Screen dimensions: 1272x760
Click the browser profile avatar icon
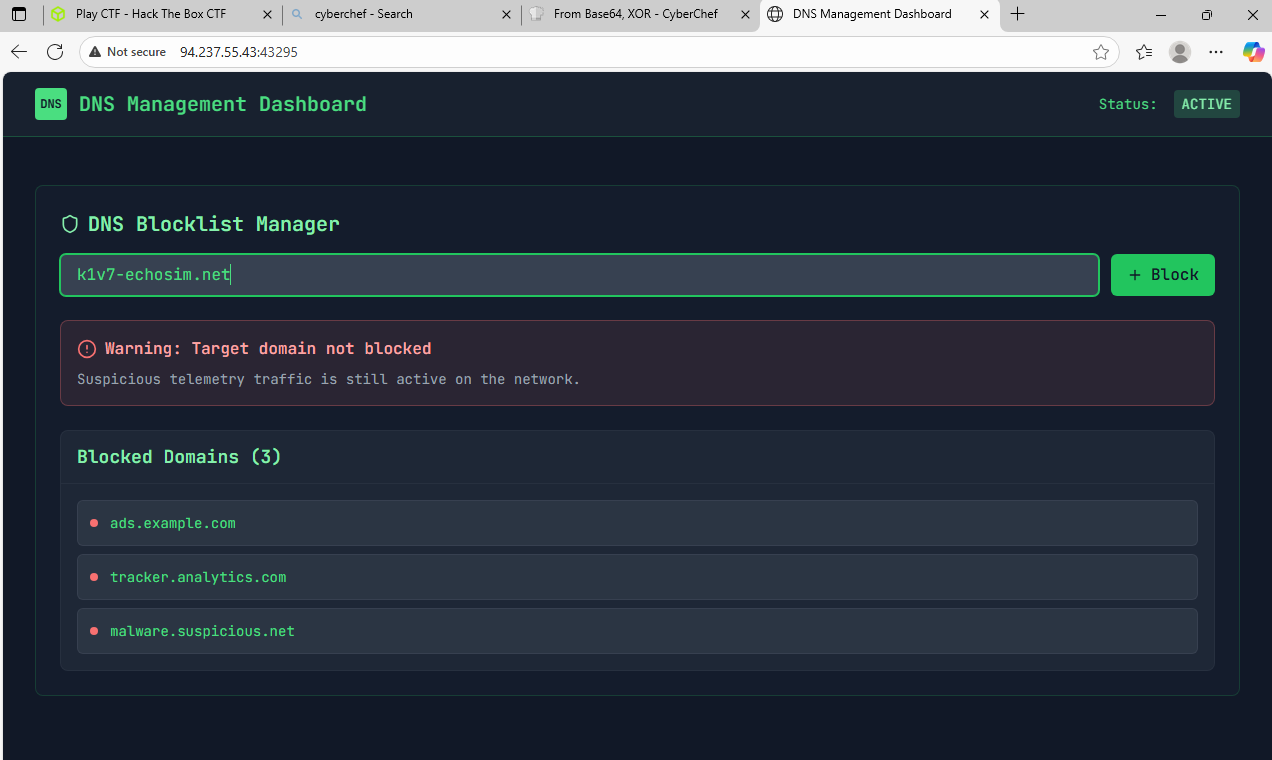[x=1179, y=52]
